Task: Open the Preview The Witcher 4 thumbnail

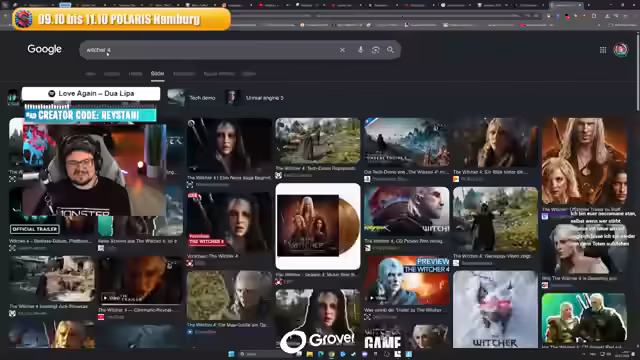Action: [x=407, y=280]
